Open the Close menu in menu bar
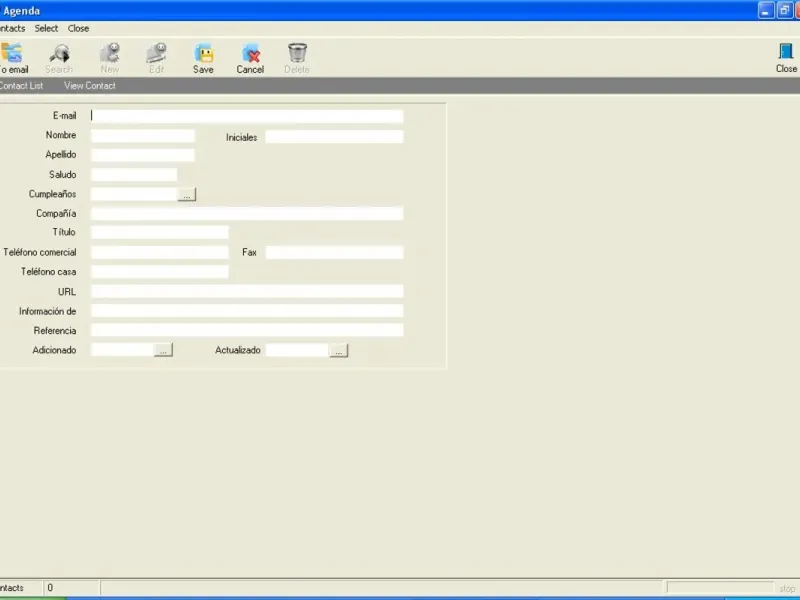The height and width of the screenshot is (600, 800). point(79,29)
